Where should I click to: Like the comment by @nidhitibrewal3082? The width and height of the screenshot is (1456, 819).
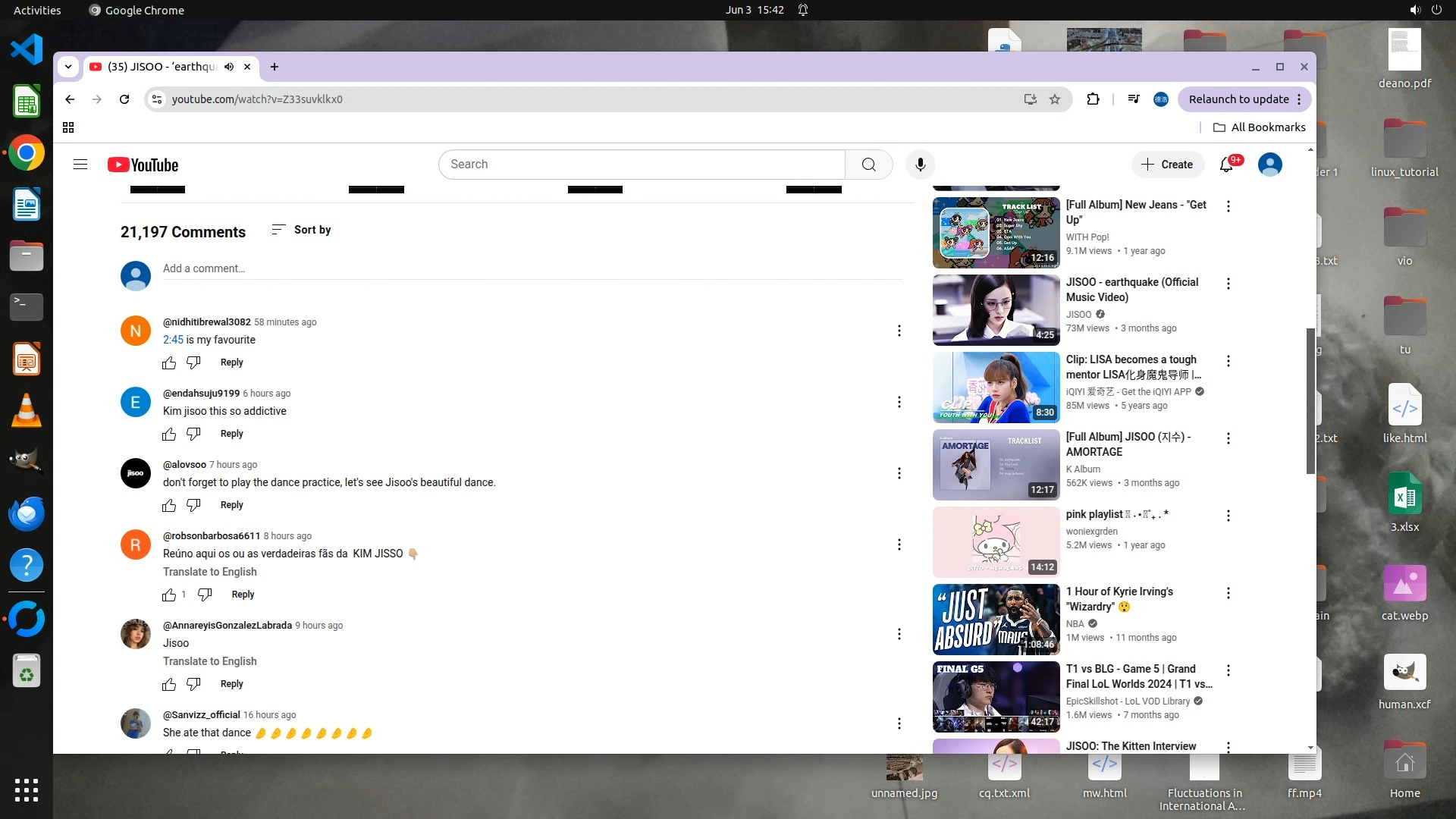(169, 363)
